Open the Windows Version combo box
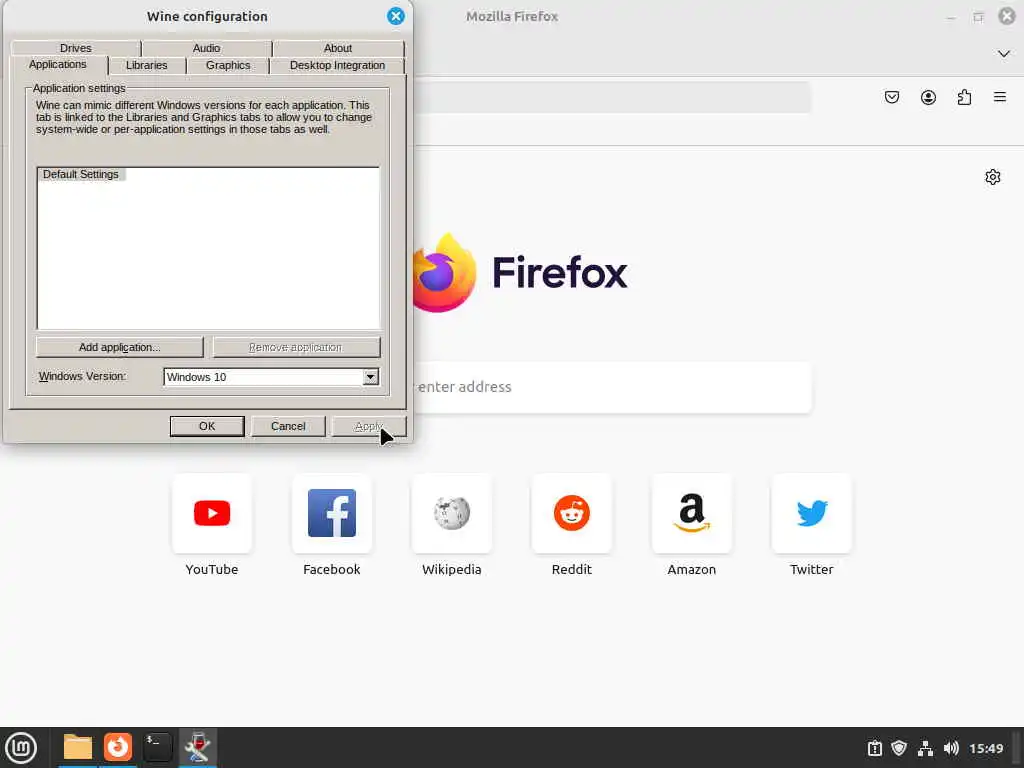 (271, 377)
